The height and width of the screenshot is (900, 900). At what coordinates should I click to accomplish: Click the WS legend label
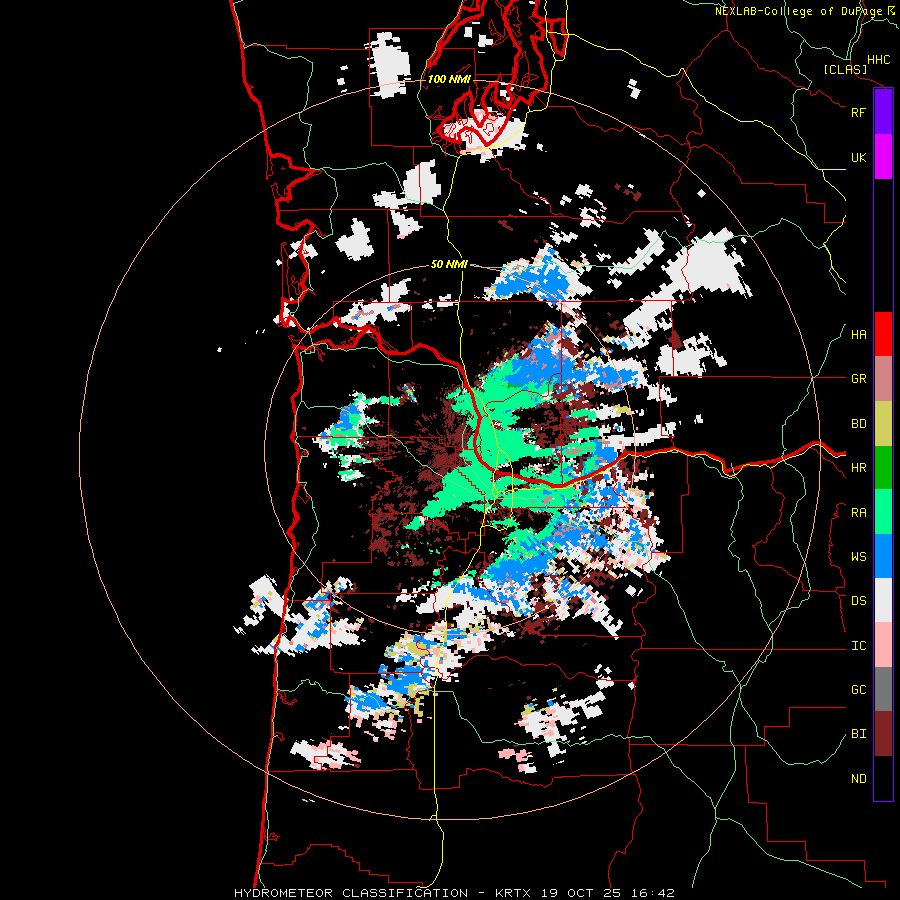(858, 557)
